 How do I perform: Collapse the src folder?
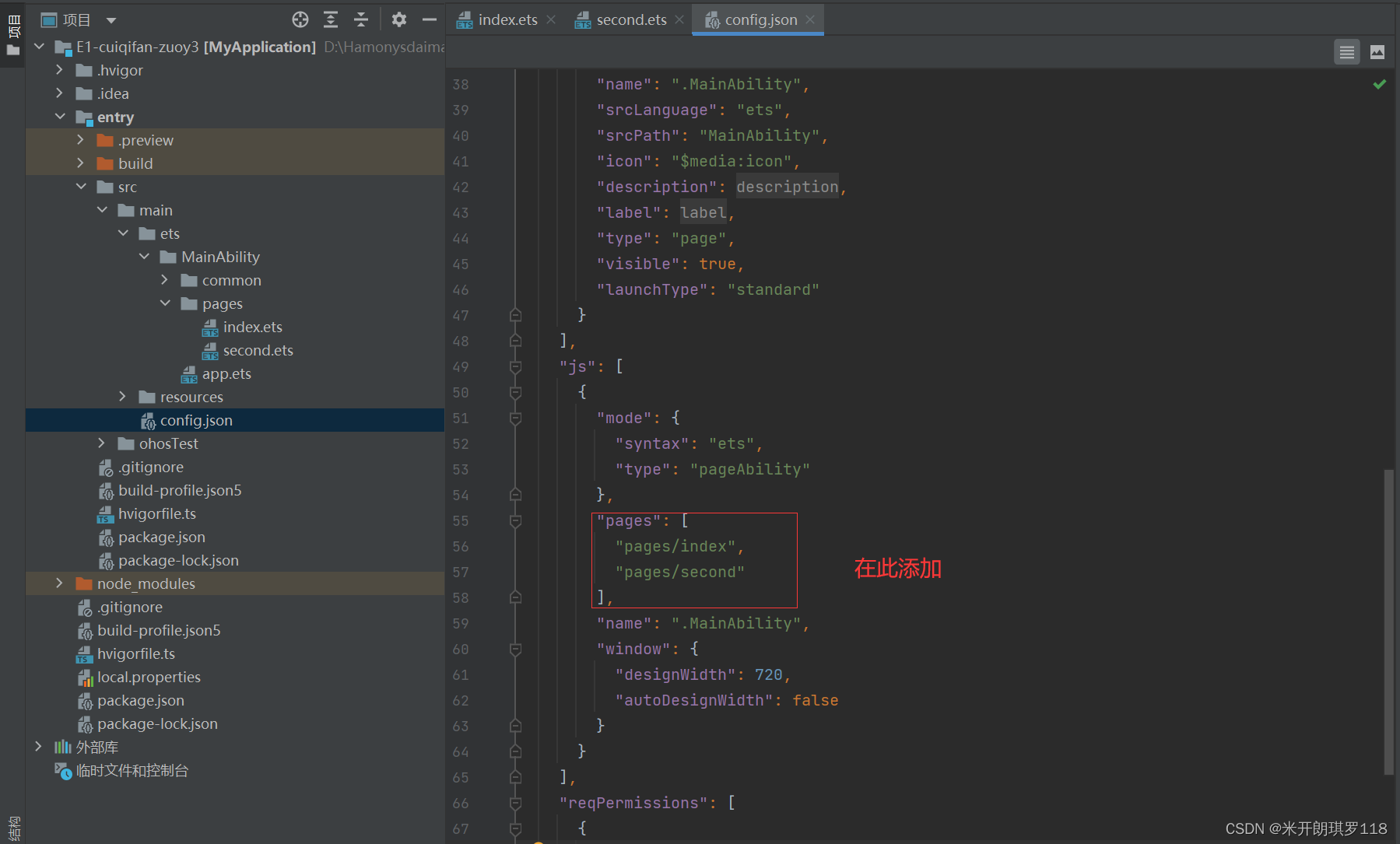81,187
